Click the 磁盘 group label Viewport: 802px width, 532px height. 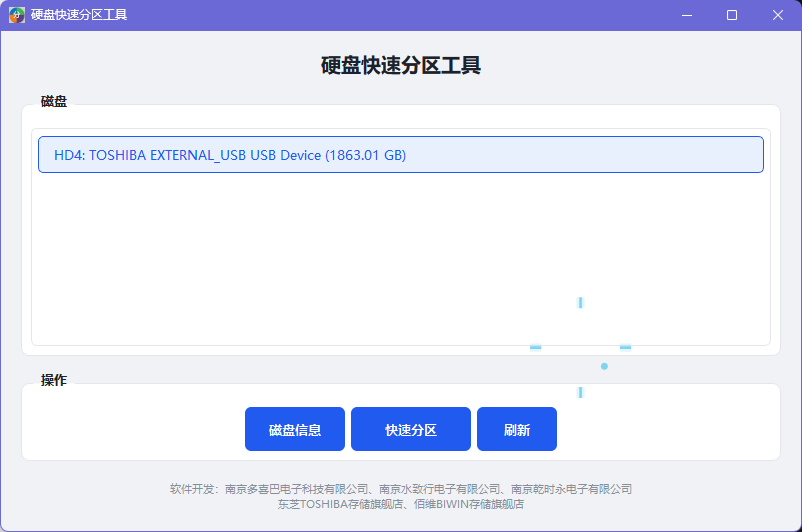54,101
